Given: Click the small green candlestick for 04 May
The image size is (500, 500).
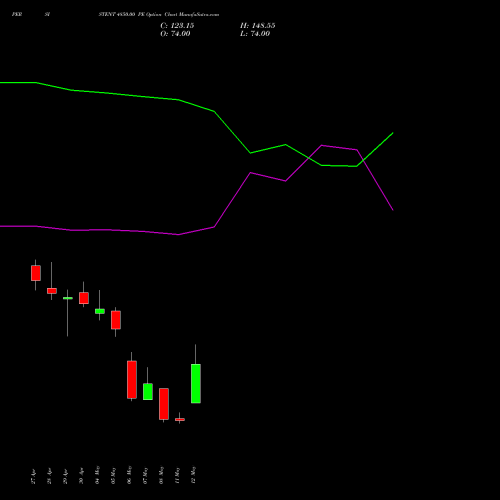Looking at the screenshot, I should click(100, 311).
